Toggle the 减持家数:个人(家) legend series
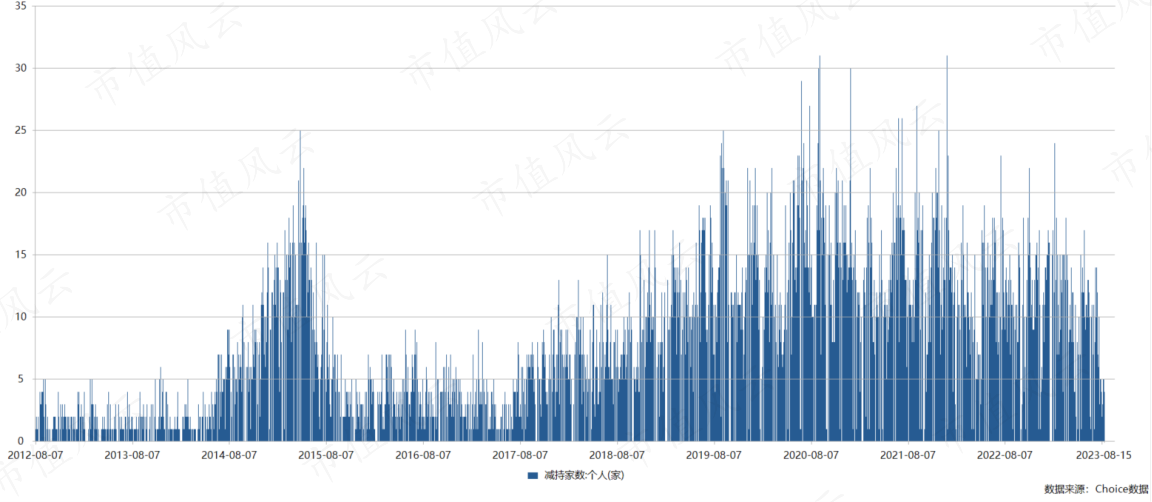Viewport: 1152px width, 502px height. 575,476
